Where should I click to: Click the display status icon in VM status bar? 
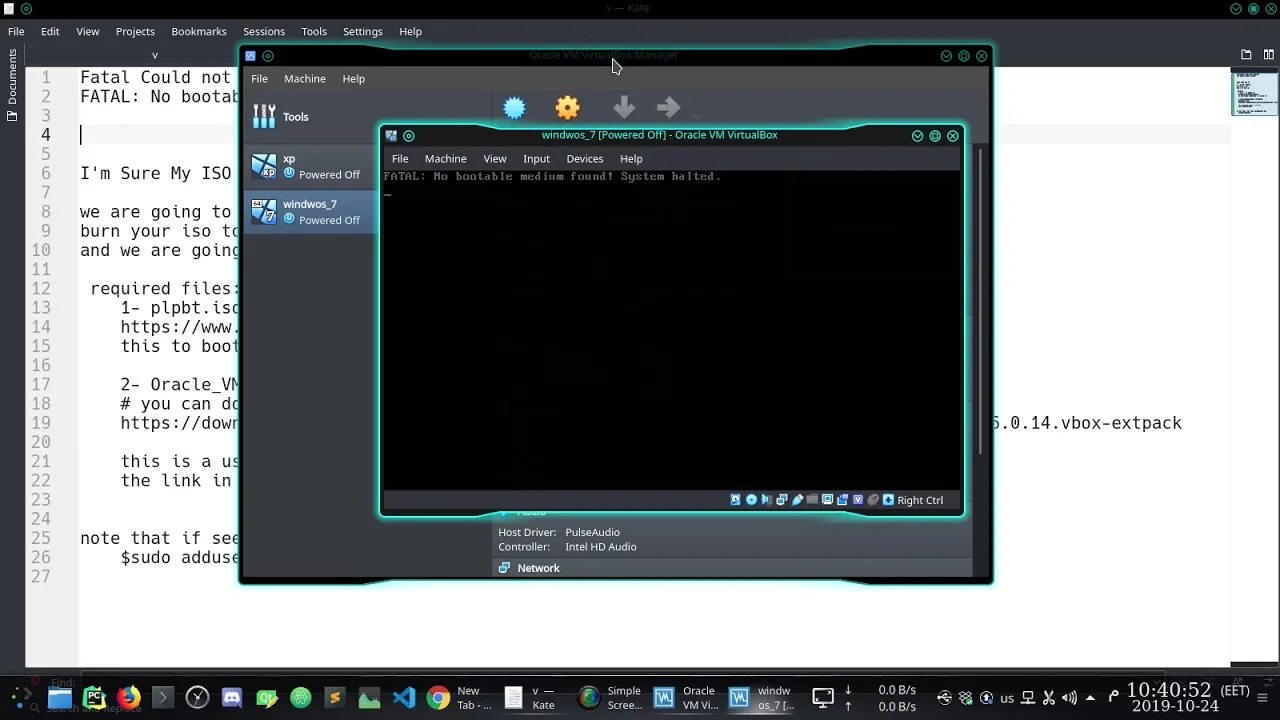click(827, 500)
